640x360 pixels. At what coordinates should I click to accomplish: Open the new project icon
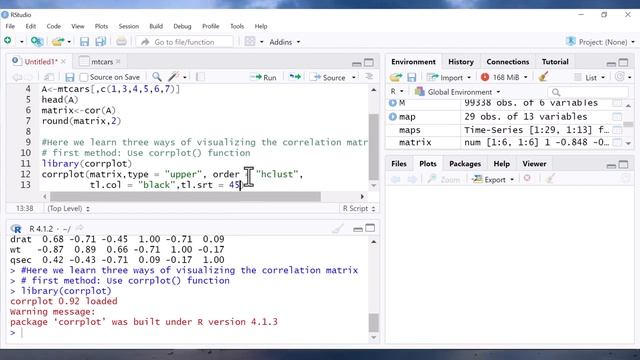pyautogui.click(x=37, y=41)
